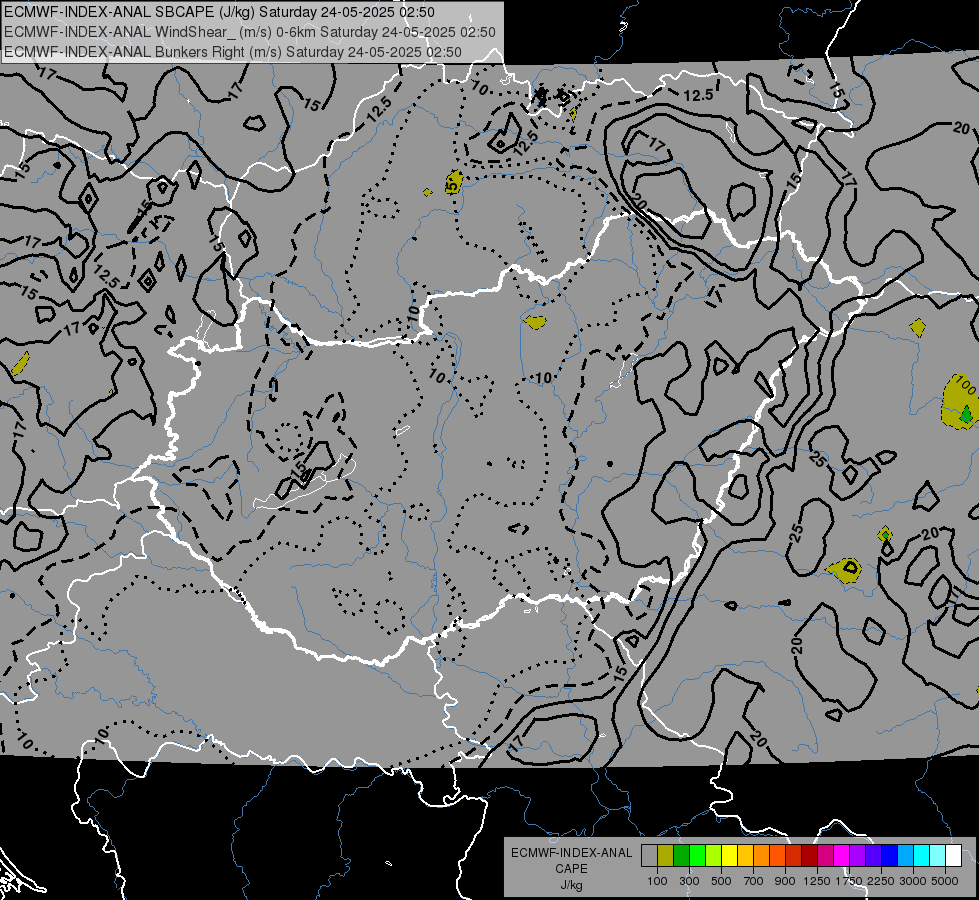This screenshot has height=900, width=979.
Task: Click the legend value 3000
Action: click(x=913, y=881)
